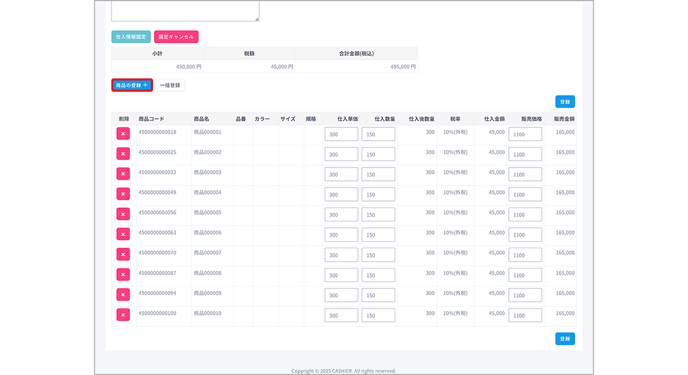This screenshot has height=375, width=688.
Task: Click the 495,000 円 total amount value
Action: (x=403, y=67)
